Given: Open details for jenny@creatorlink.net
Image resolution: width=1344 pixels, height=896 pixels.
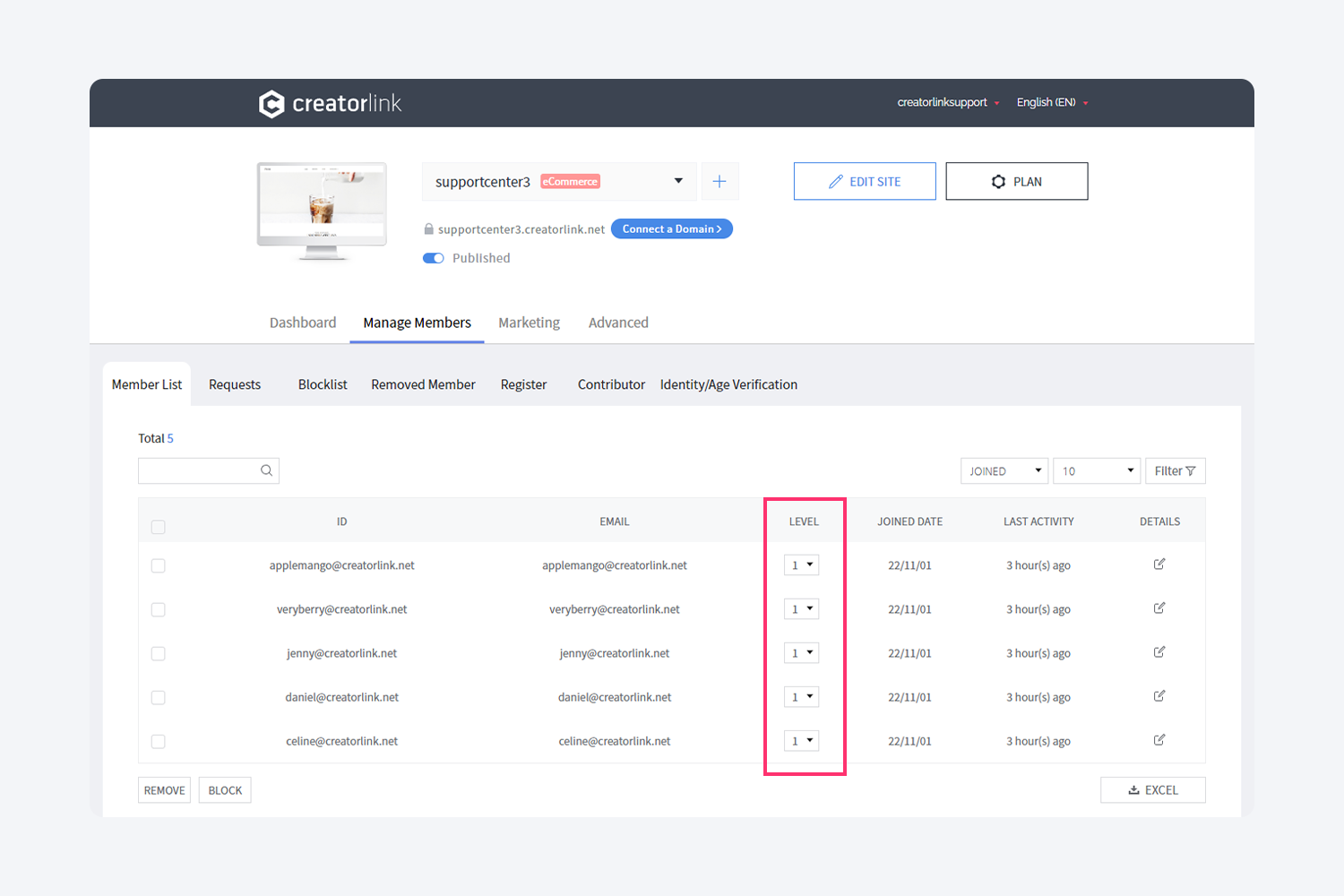Looking at the screenshot, I should (x=1159, y=652).
